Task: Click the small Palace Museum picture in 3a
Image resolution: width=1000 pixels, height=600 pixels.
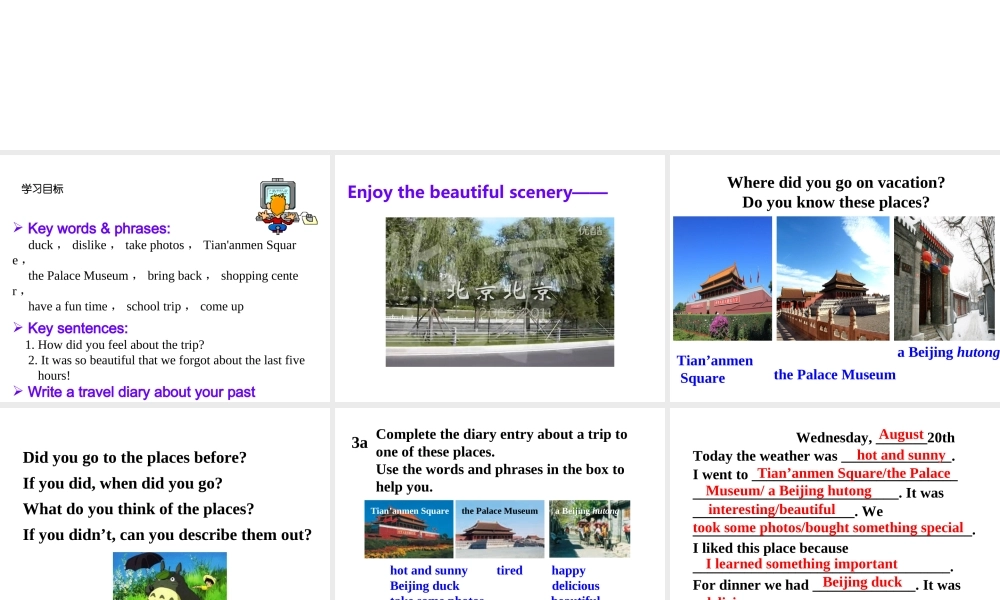Action: (500, 529)
